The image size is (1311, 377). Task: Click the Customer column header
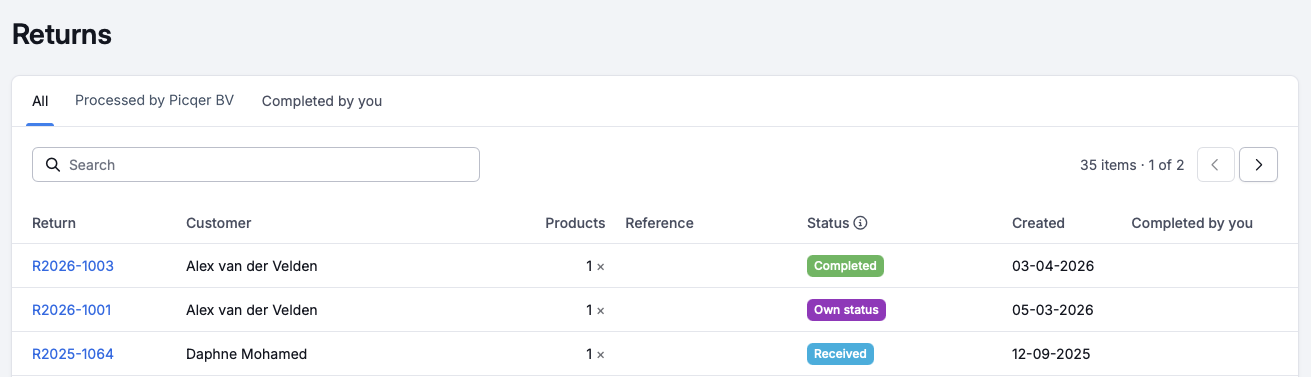pyautogui.click(x=219, y=223)
